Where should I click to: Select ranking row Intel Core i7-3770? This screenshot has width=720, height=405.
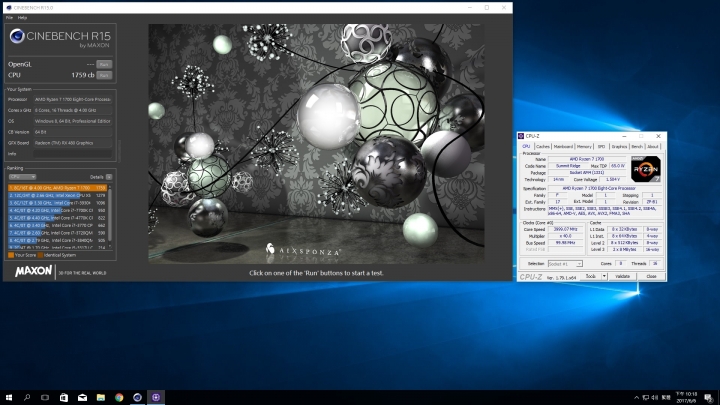[57, 225]
